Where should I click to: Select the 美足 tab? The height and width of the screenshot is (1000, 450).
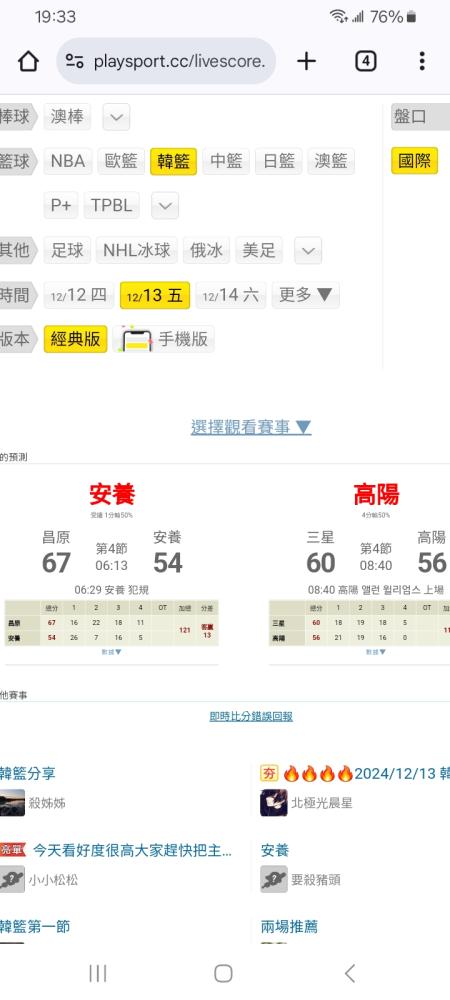point(259,251)
